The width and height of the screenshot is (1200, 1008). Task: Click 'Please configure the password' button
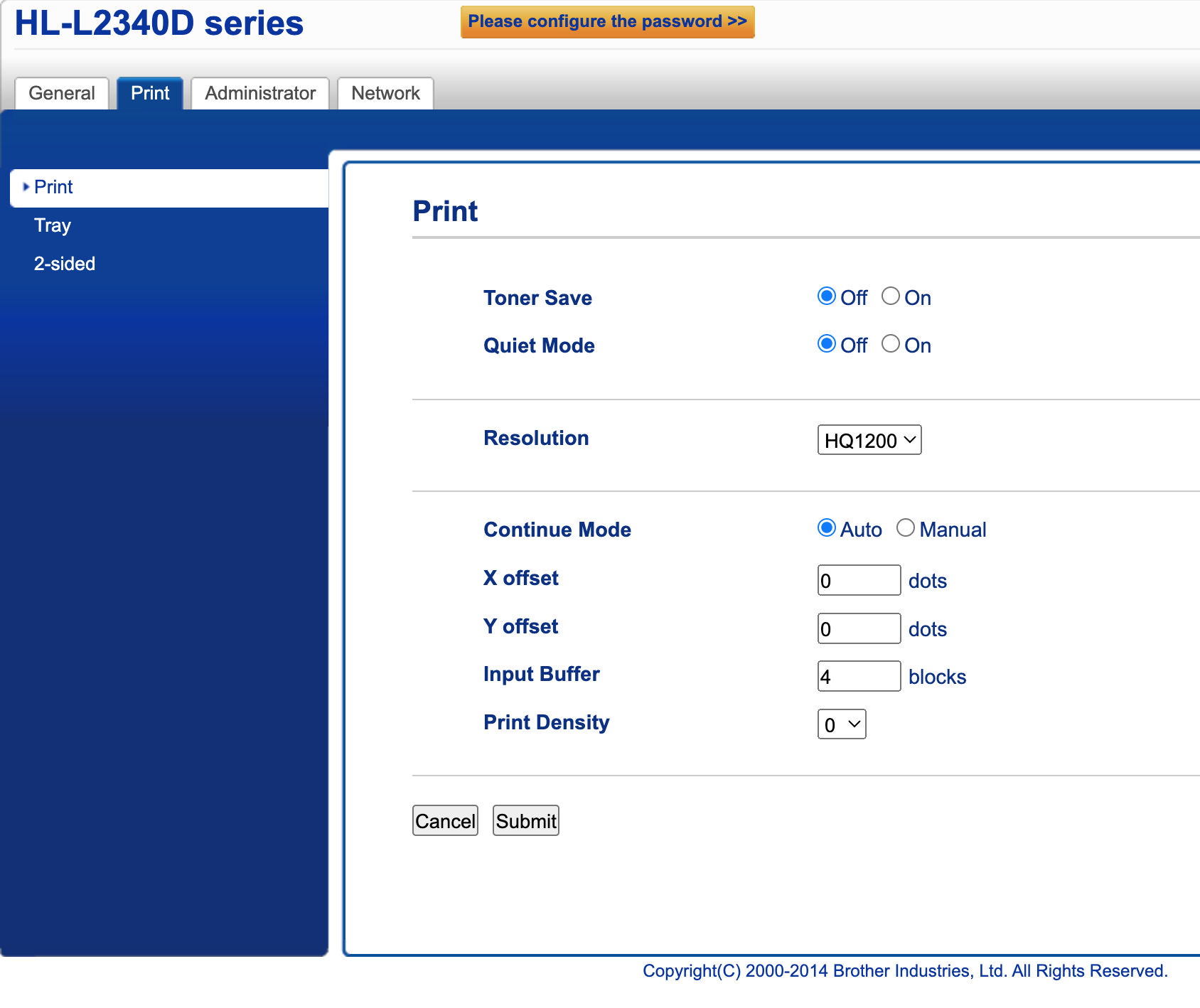(608, 21)
